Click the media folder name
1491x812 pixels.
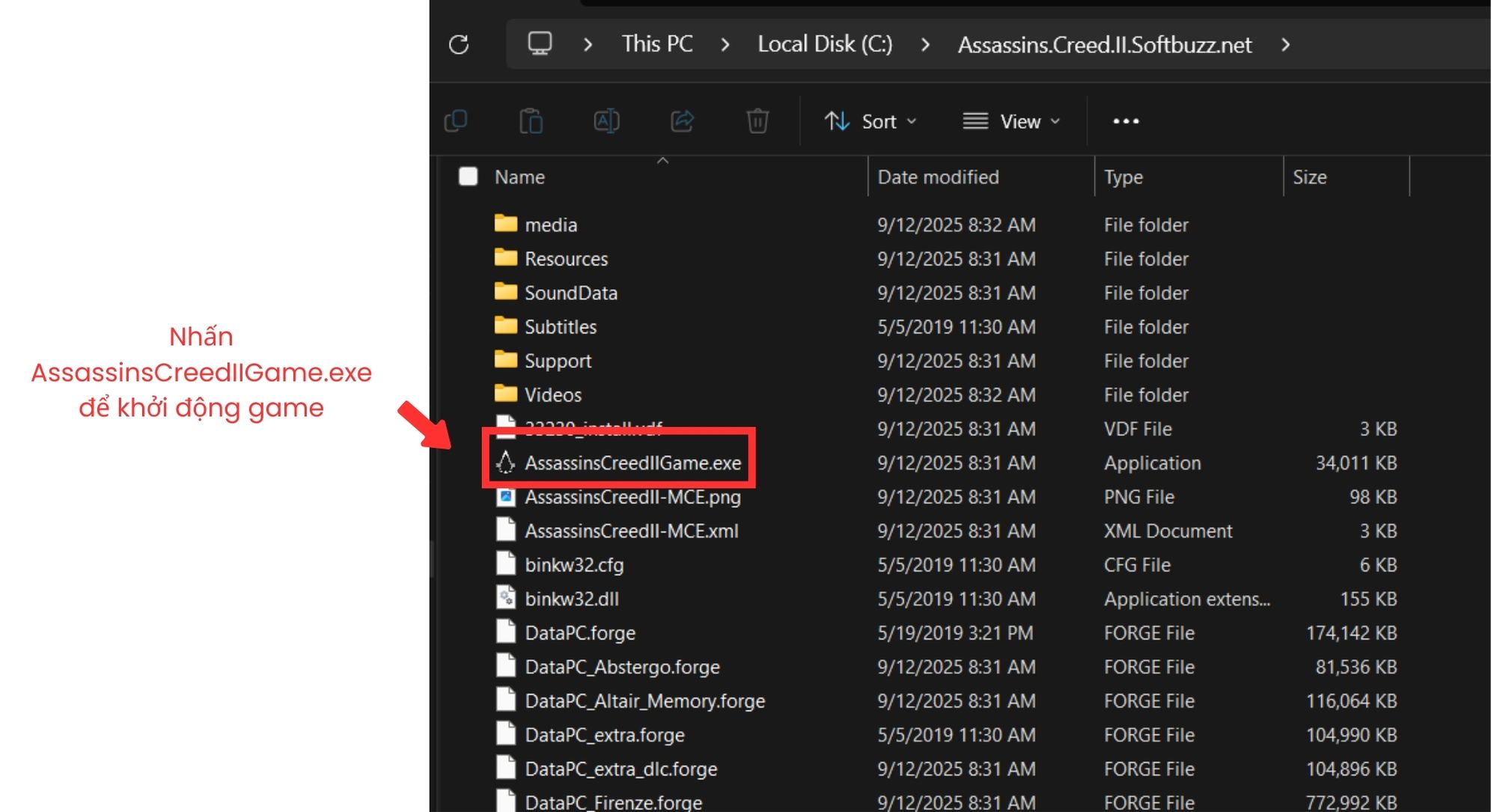[x=551, y=225]
